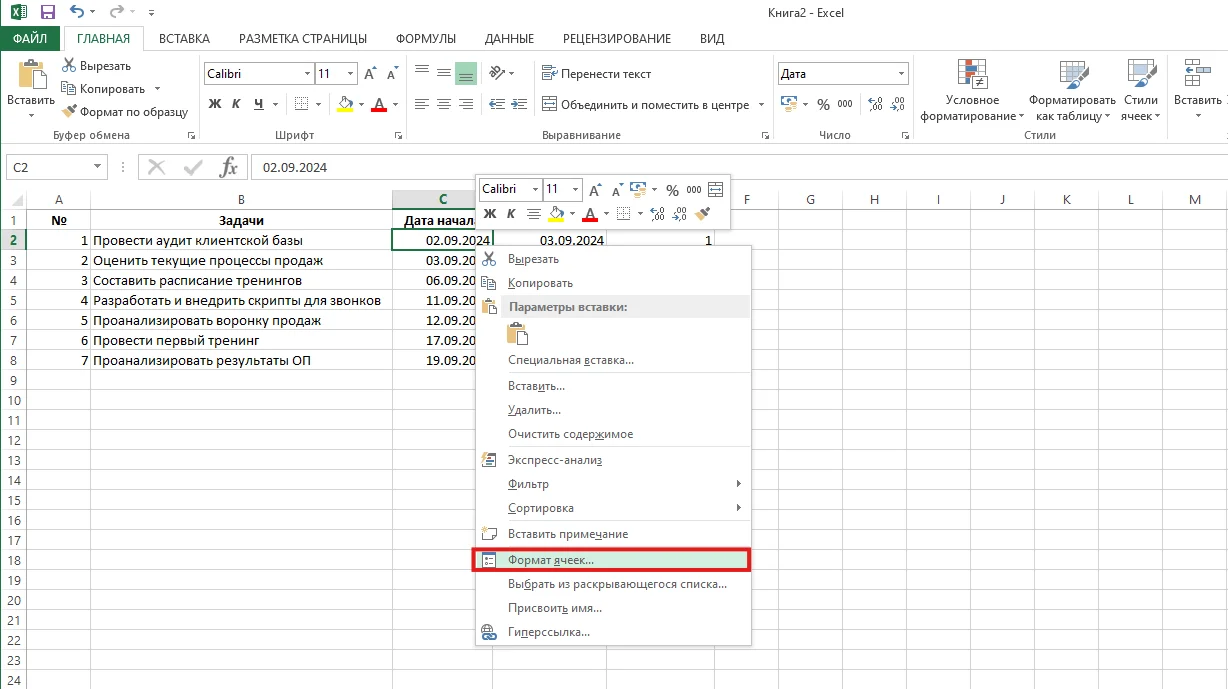Open Conditional Formatting (Условное форматирование)
The height and width of the screenshot is (689, 1228).
point(973,90)
